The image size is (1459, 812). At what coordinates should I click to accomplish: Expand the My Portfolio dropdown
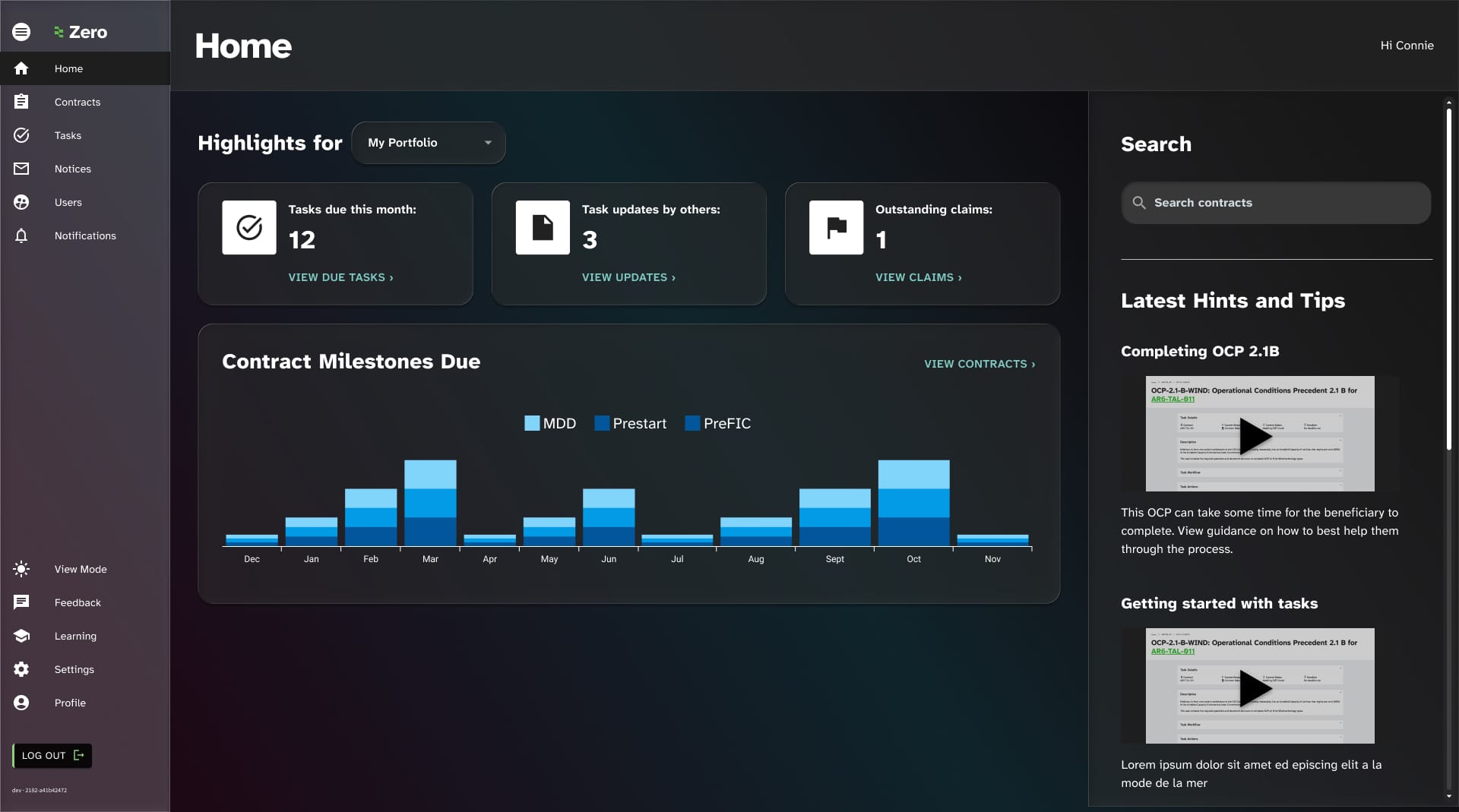[x=429, y=143]
